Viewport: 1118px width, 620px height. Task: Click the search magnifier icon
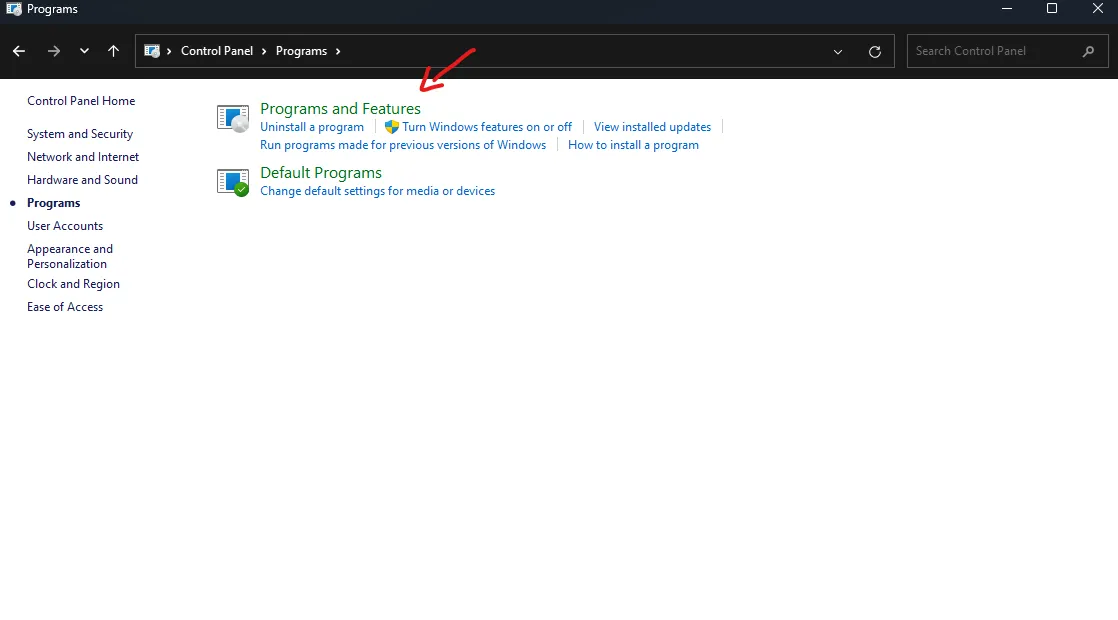[x=1088, y=51]
